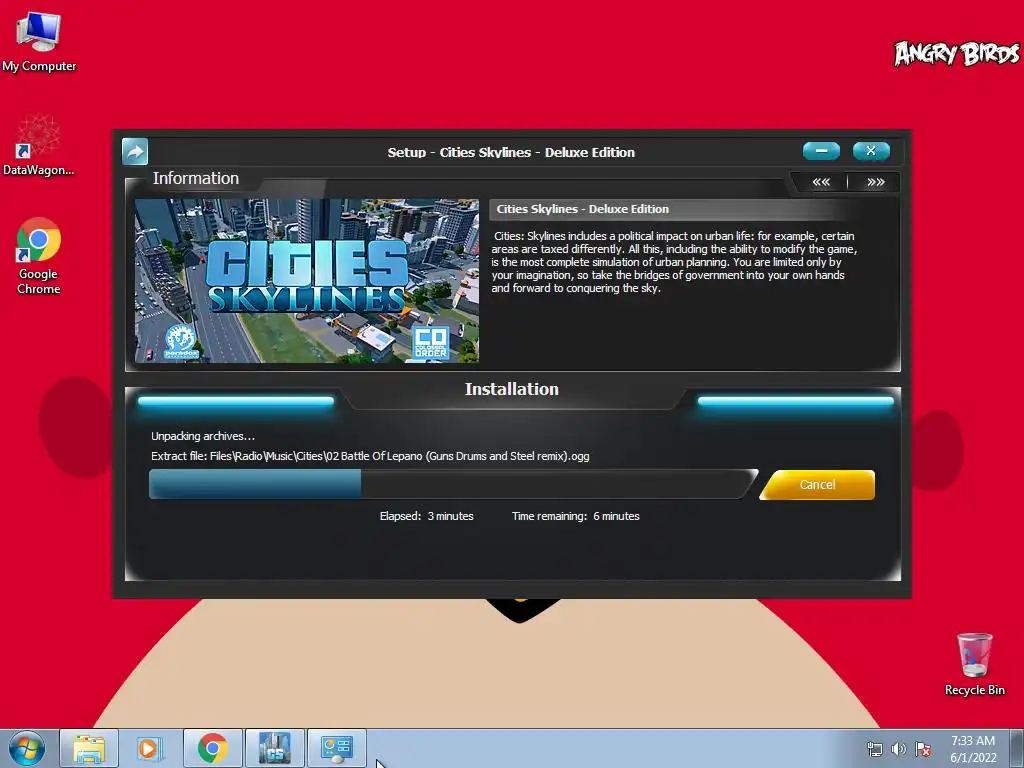
Task: Open DataWagon desktop shortcut
Action: pyautogui.click(x=39, y=145)
